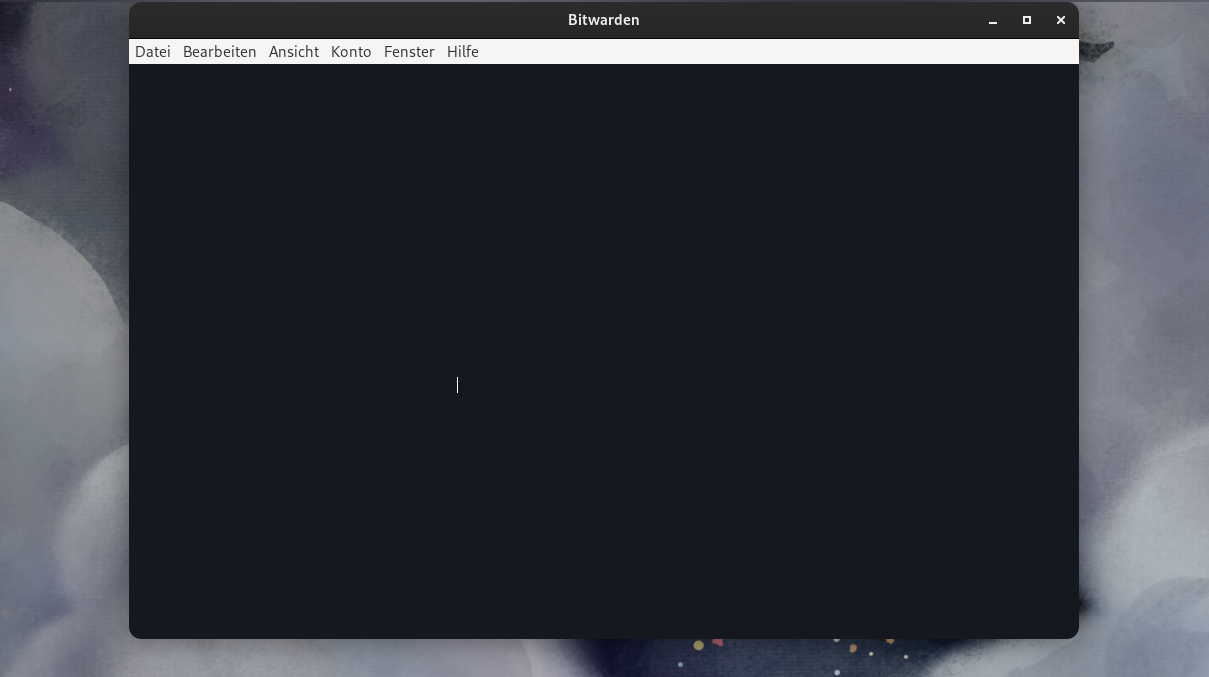The height and width of the screenshot is (677, 1209).
Task: Access account options via Konto
Action: coord(351,52)
